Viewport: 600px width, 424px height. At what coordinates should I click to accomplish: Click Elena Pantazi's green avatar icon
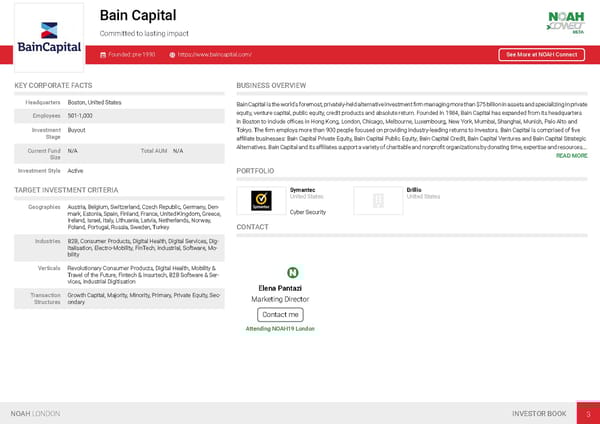293,273
